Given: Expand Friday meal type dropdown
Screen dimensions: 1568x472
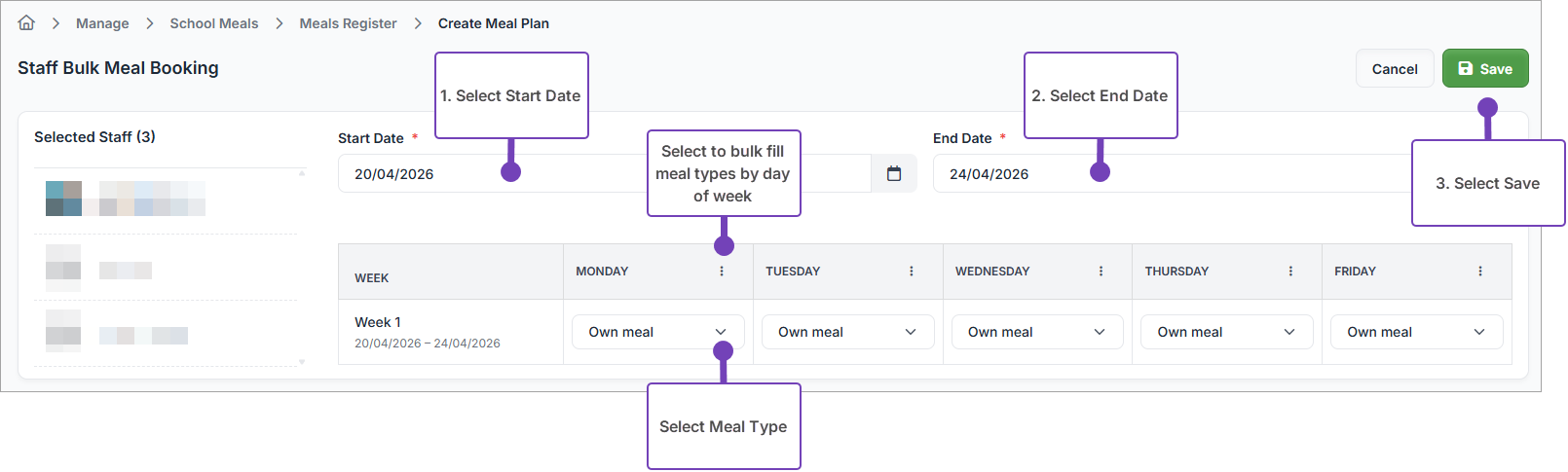Looking at the screenshot, I should pos(1416,332).
